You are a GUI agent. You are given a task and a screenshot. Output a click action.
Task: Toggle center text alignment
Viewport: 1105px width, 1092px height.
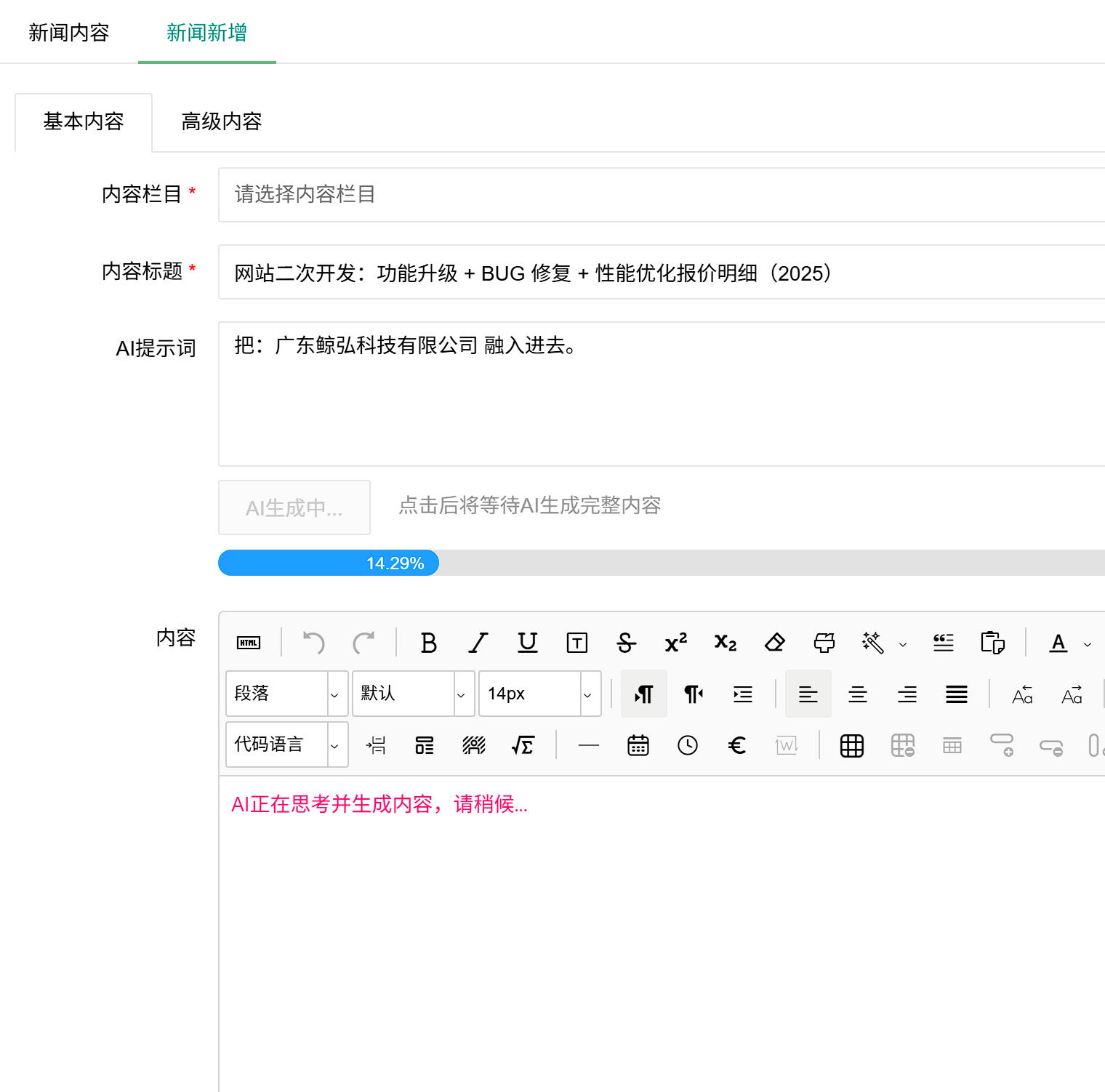pos(857,694)
